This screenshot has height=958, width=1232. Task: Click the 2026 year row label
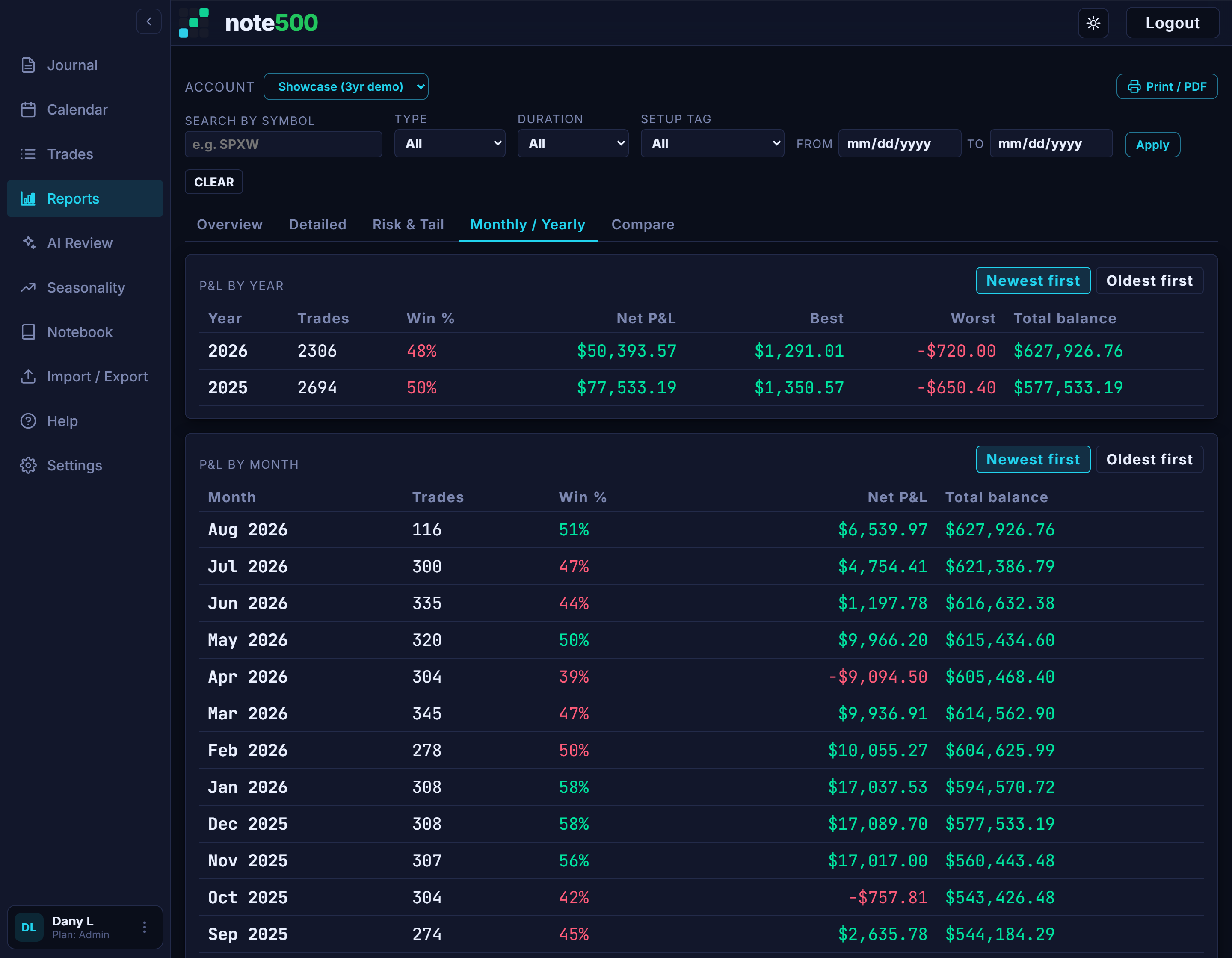click(x=227, y=351)
